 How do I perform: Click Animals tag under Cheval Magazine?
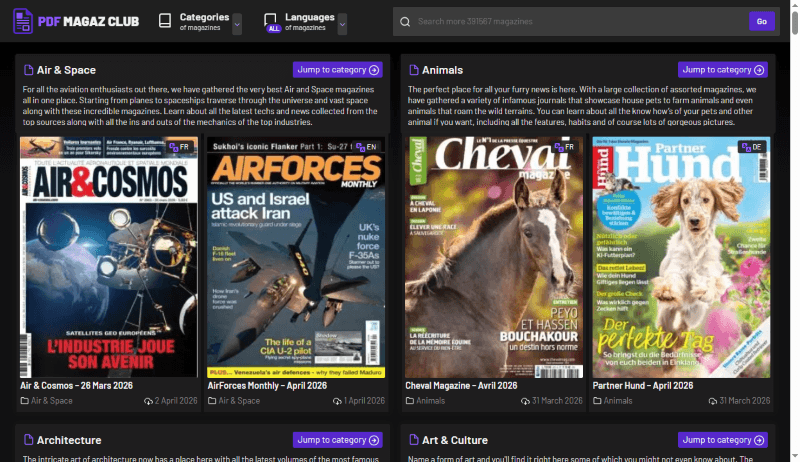click(x=431, y=401)
